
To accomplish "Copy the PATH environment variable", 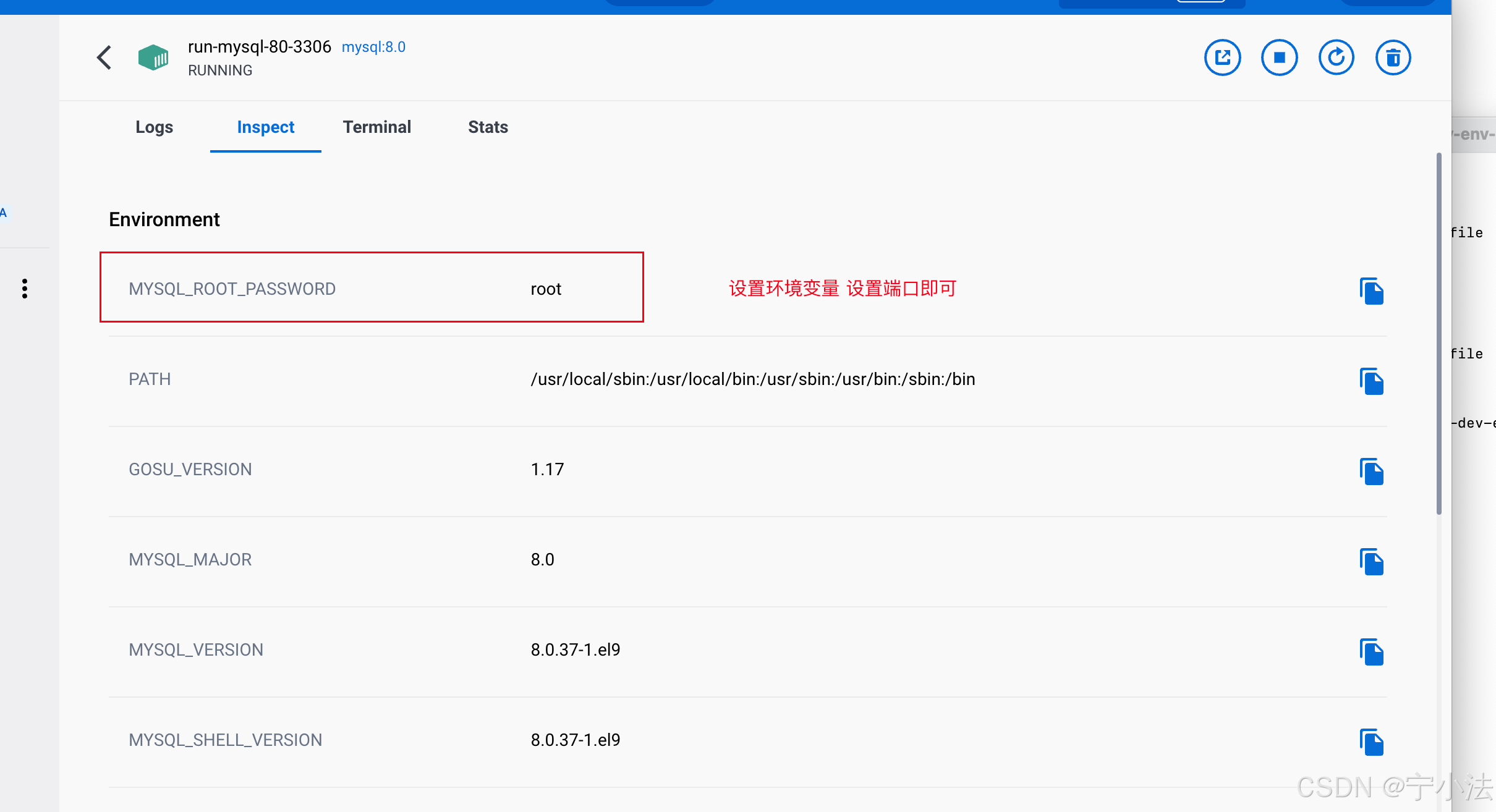I will [x=1372, y=381].
